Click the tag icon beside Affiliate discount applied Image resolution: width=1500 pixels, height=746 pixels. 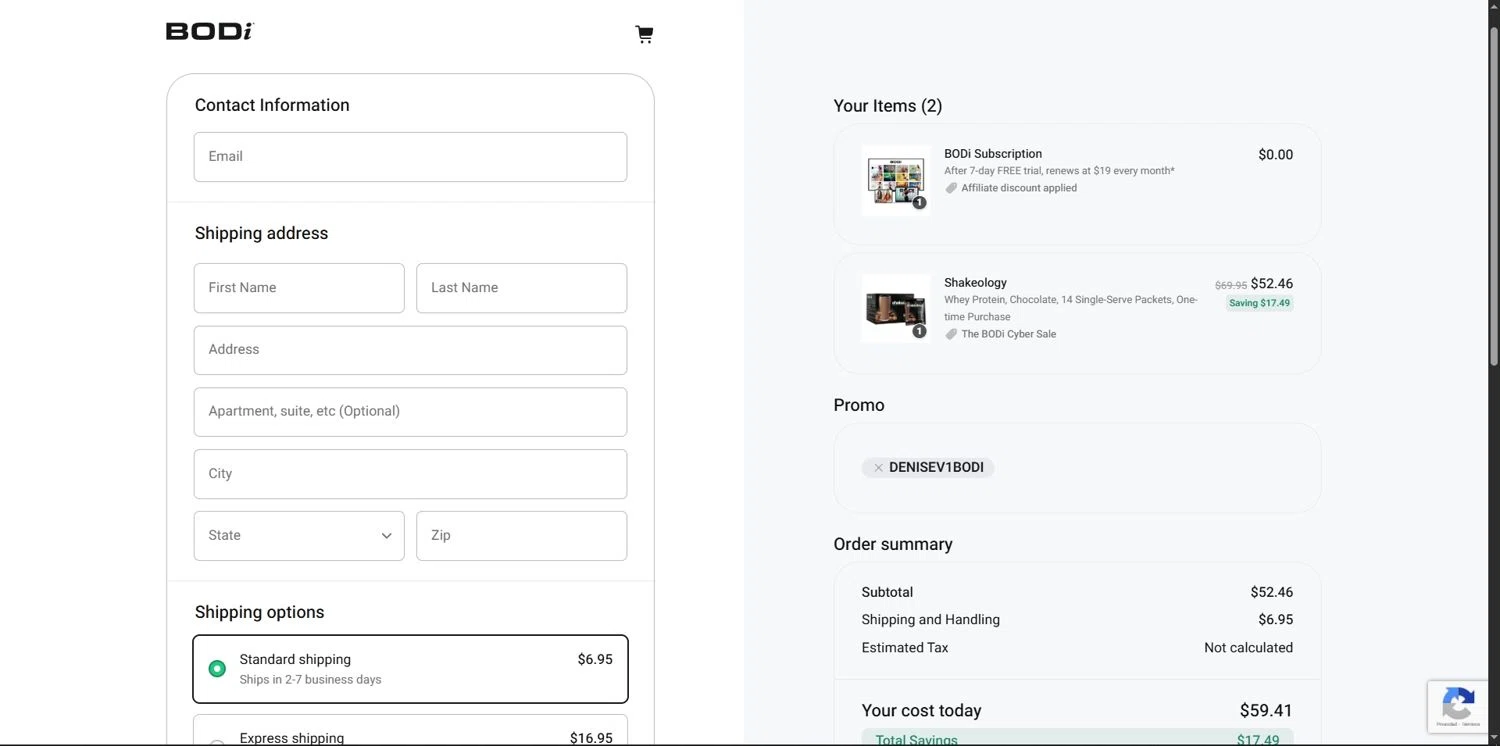point(951,188)
